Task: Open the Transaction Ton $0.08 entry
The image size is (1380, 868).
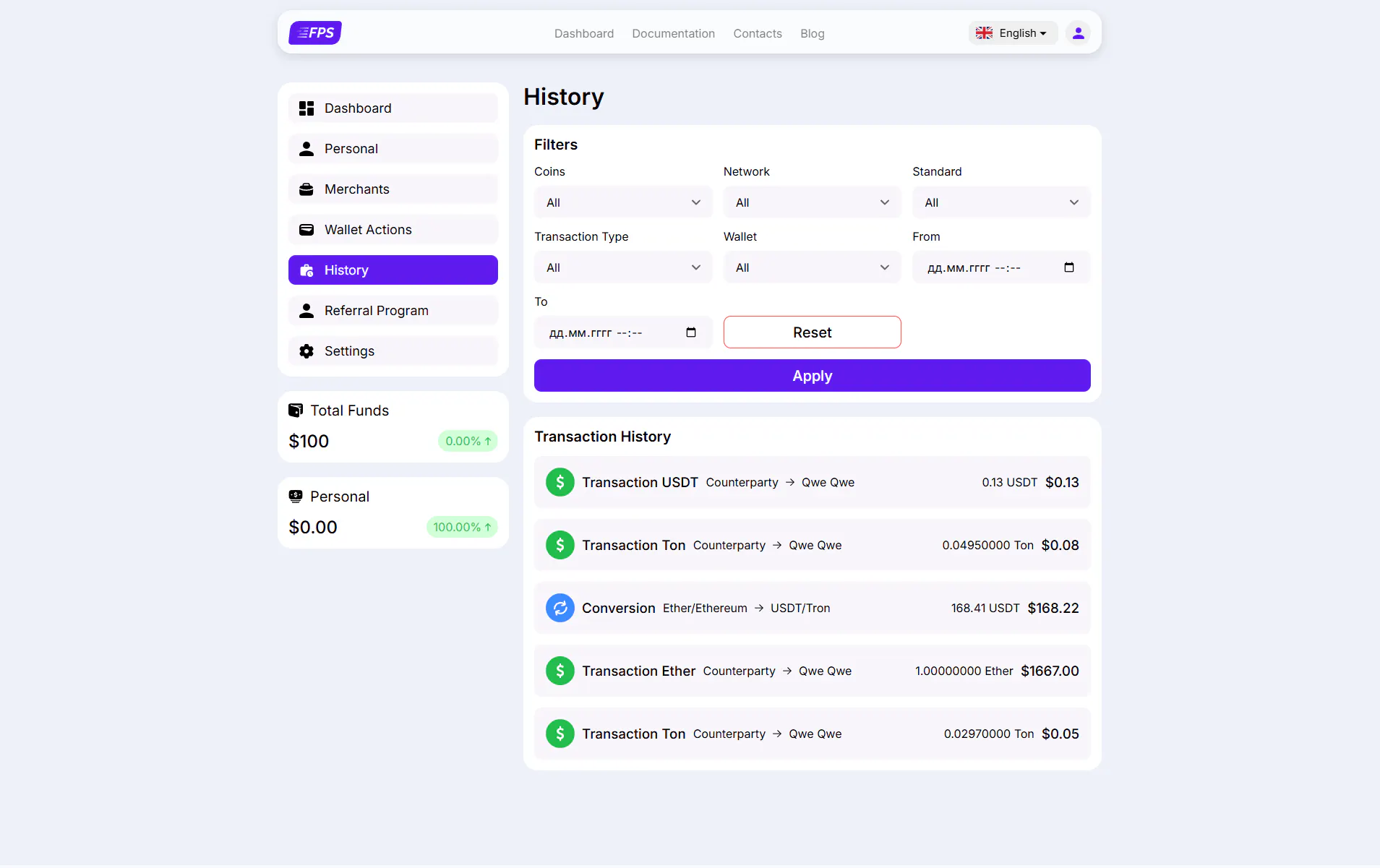Action: click(812, 545)
